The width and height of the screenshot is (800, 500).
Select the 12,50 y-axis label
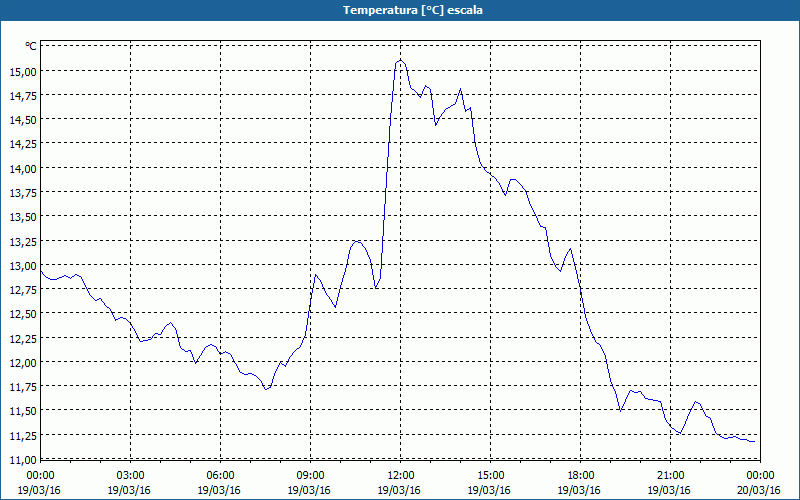click(x=23, y=314)
